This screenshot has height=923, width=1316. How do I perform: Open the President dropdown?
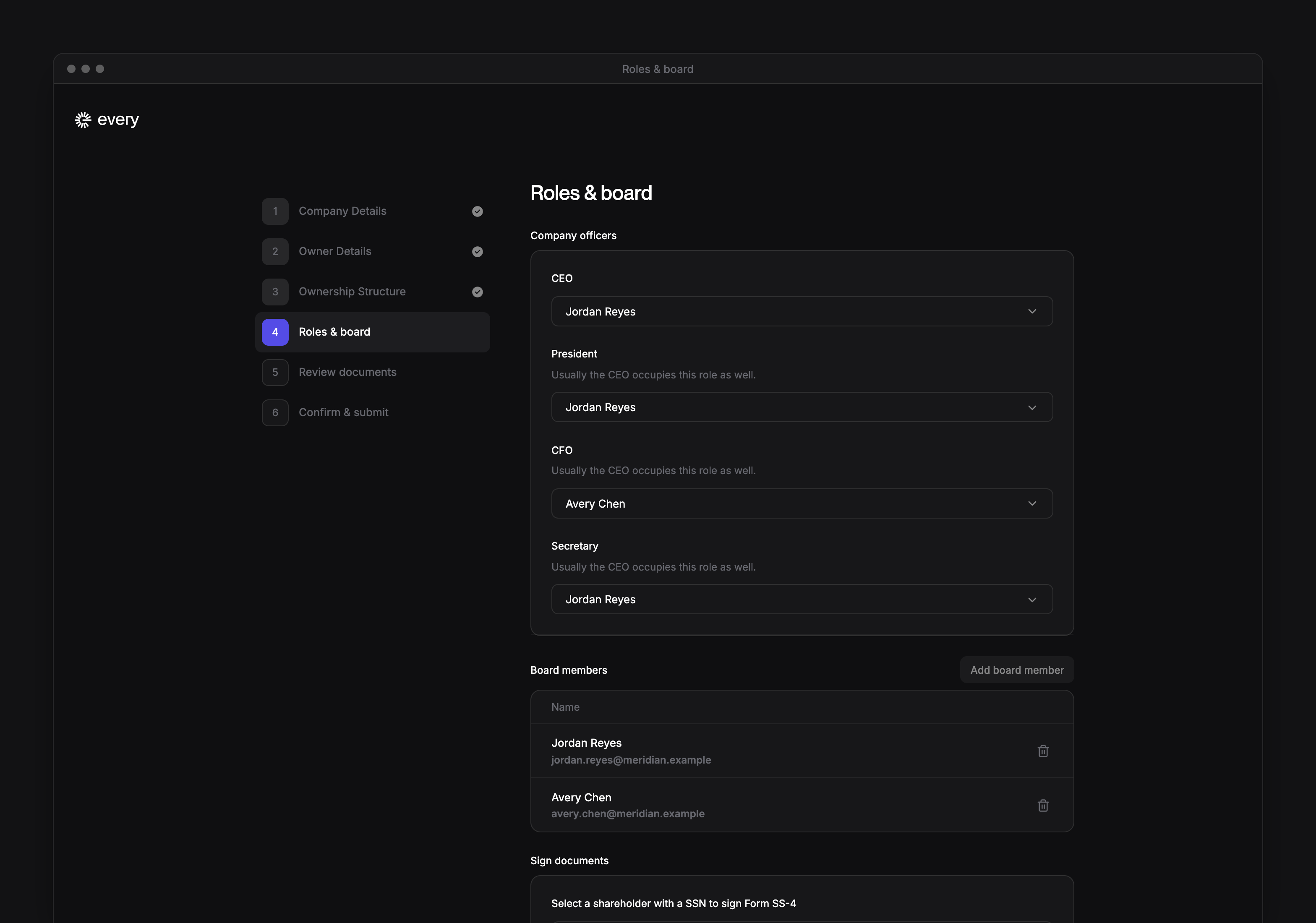pos(802,407)
